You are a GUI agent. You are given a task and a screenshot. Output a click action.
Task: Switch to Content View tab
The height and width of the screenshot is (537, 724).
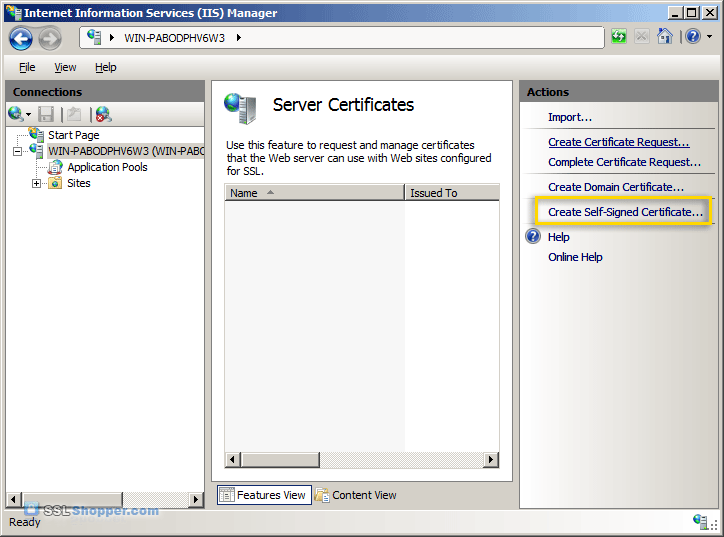click(355, 495)
